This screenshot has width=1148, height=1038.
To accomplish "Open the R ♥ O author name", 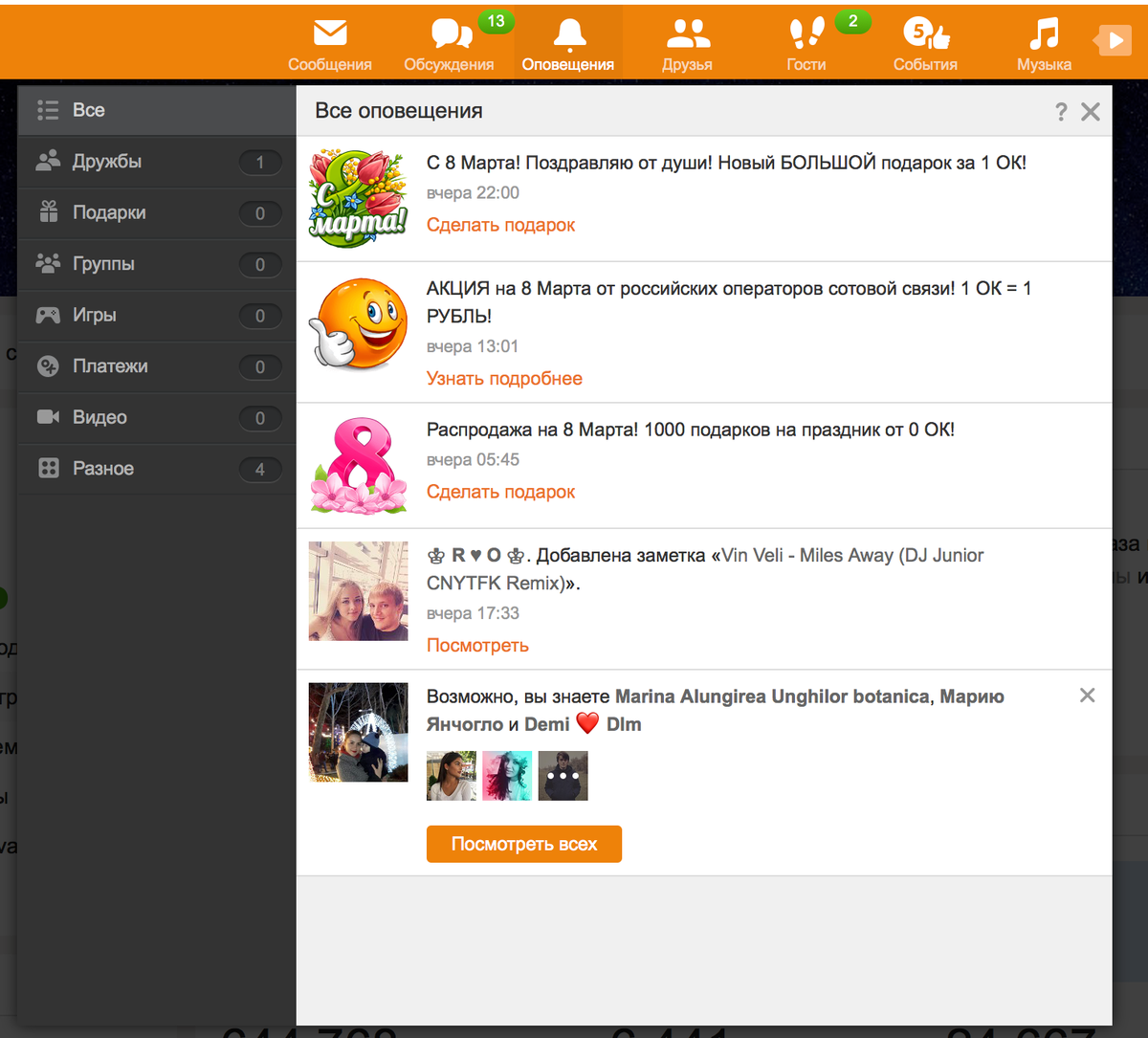I will point(476,555).
